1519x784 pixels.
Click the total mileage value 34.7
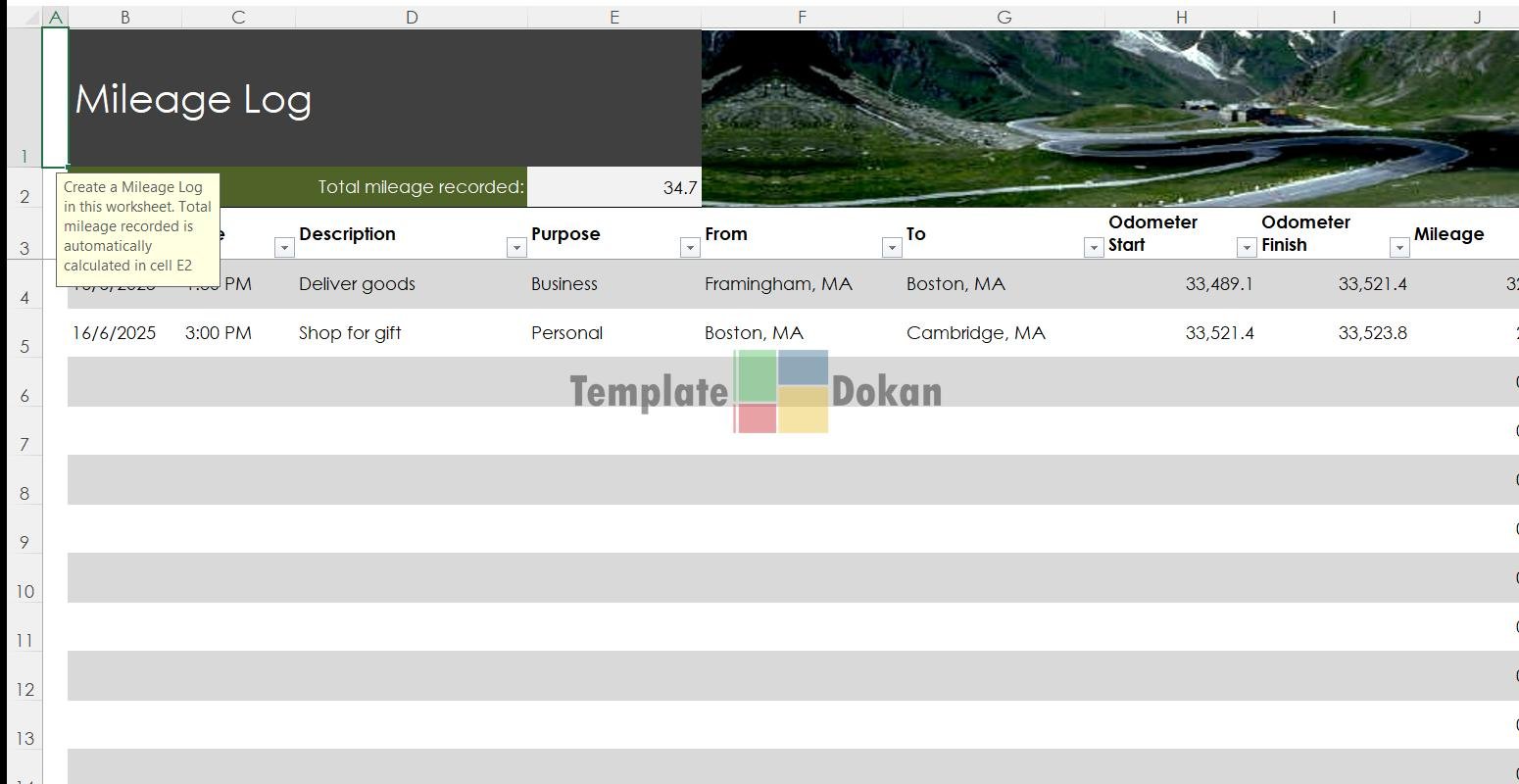coord(613,187)
